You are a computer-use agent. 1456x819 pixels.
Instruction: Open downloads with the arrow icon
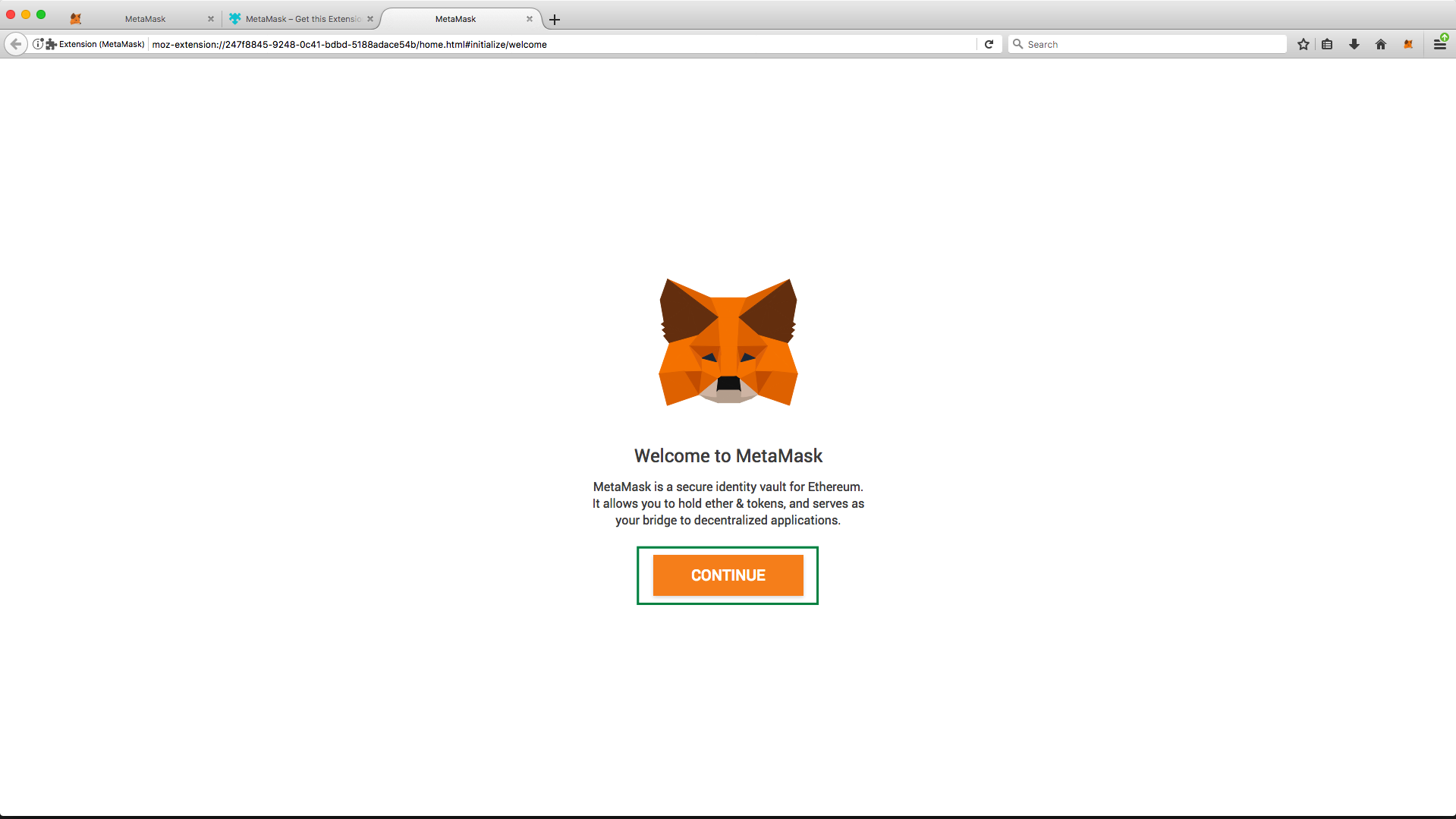(1354, 44)
